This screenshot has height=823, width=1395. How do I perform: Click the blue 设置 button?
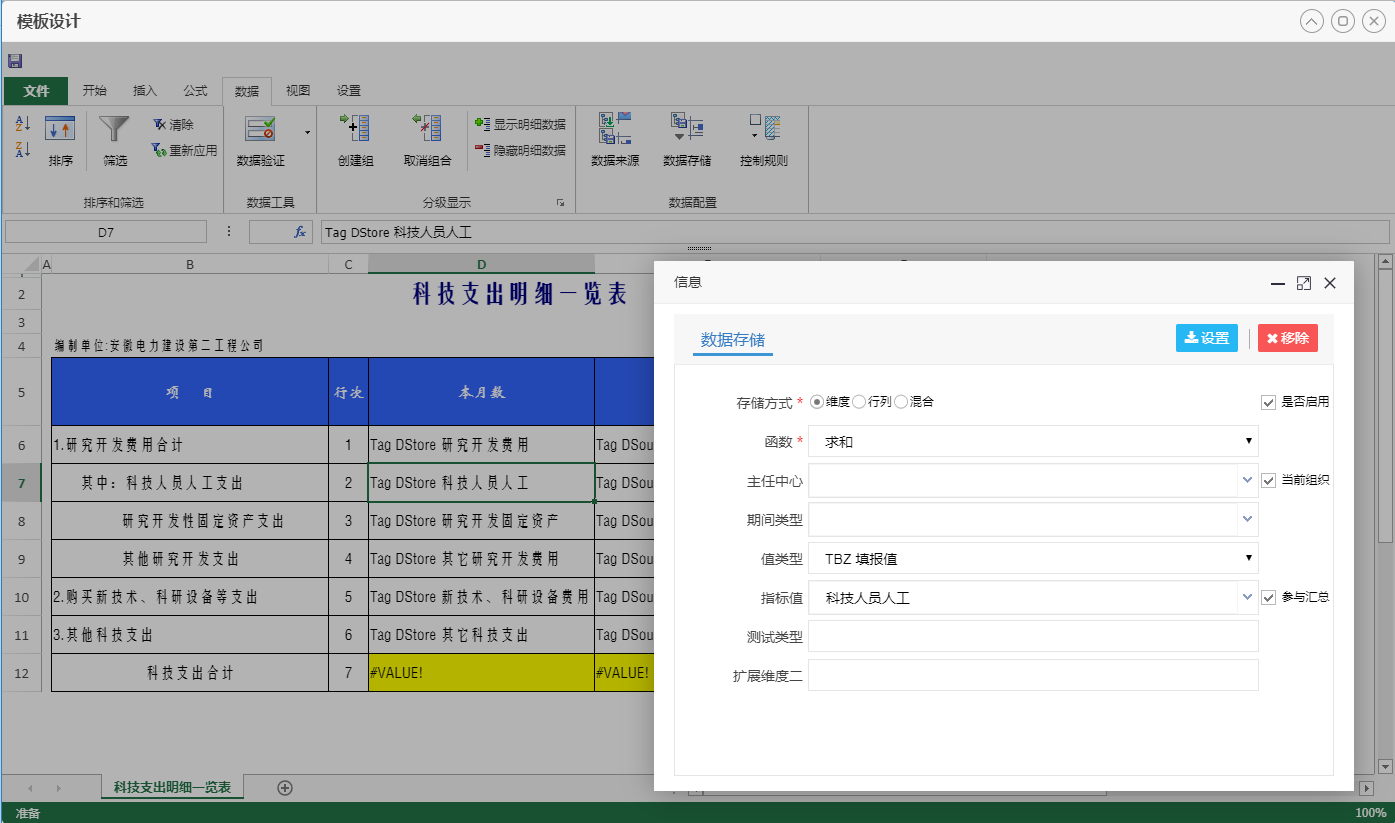[x=1207, y=338]
